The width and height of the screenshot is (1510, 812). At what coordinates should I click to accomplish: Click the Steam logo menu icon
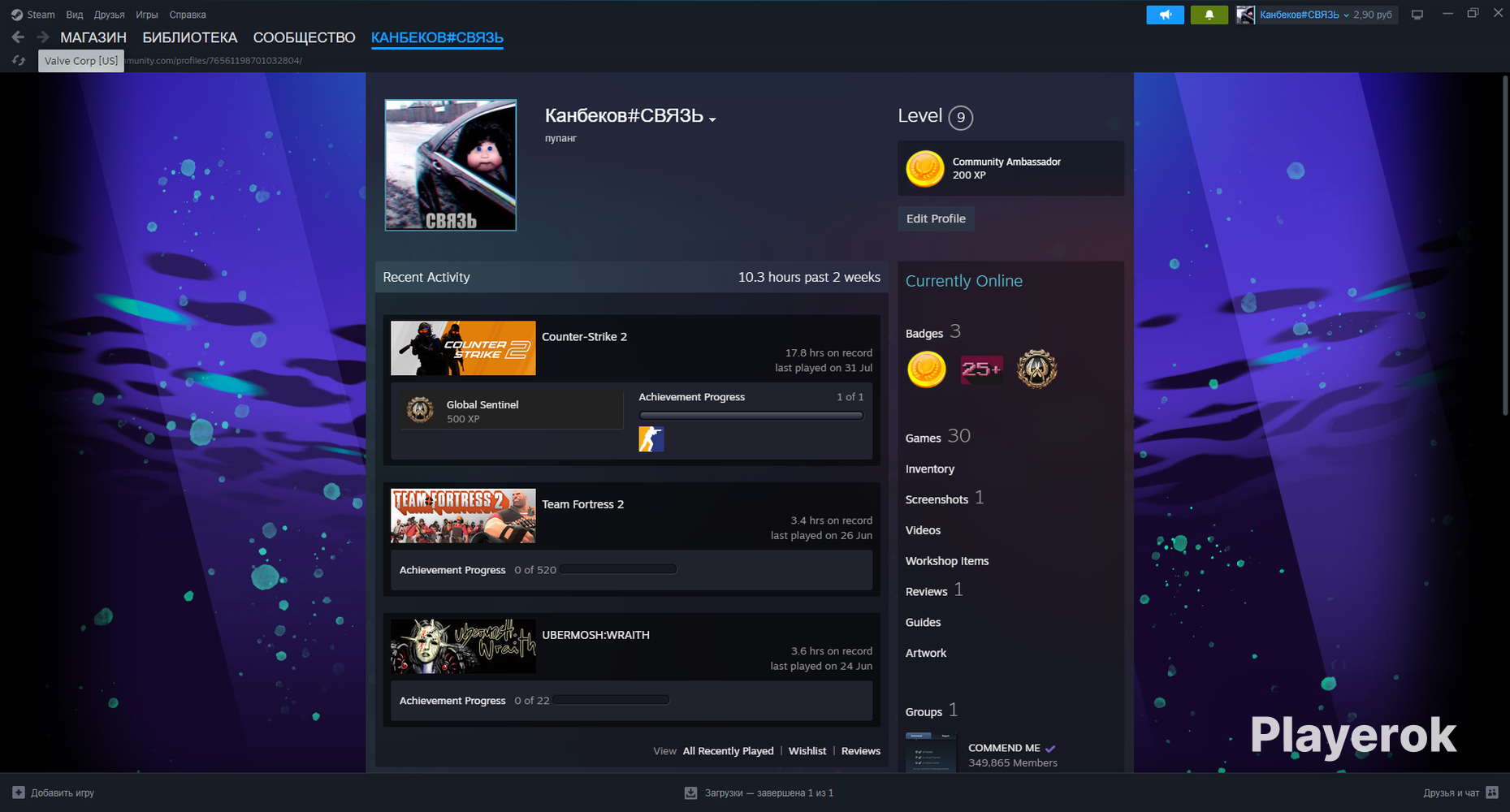tap(16, 15)
